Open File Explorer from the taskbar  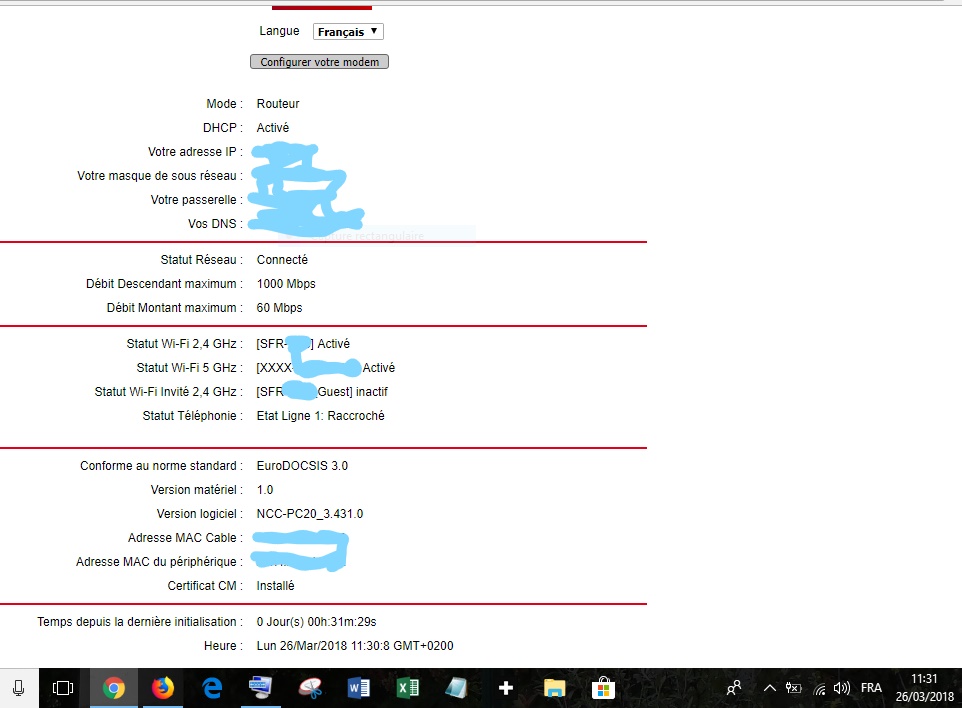click(x=555, y=688)
